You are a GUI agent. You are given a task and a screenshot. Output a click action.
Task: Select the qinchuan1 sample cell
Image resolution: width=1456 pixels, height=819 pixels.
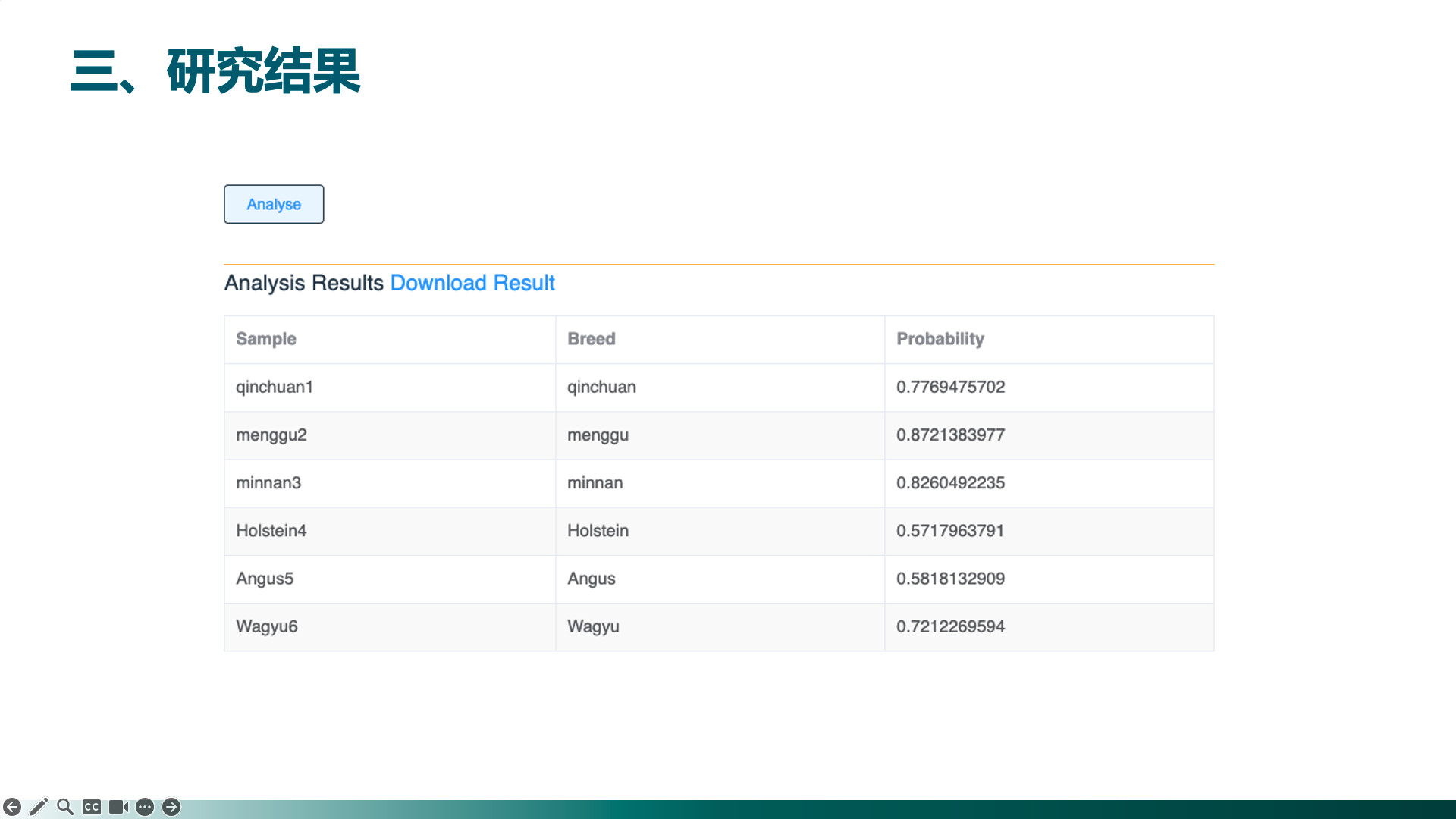point(275,387)
